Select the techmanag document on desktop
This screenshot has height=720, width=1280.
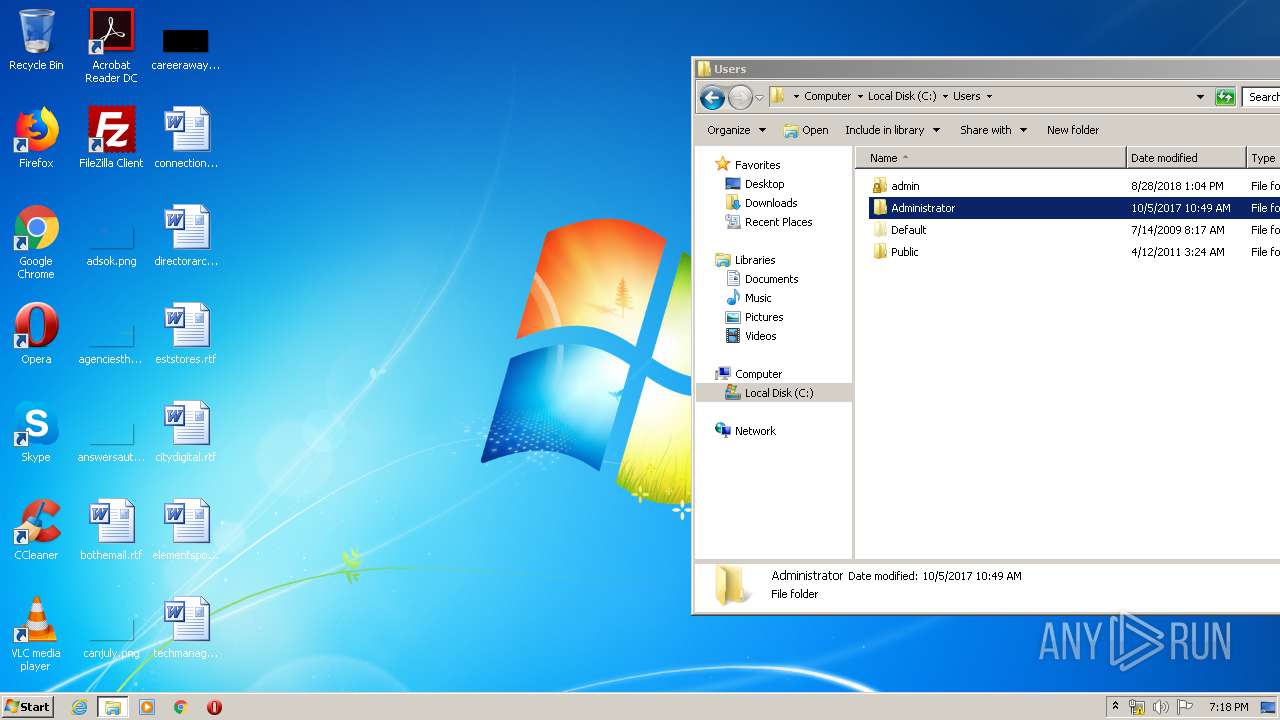click(x=186, y=628)
